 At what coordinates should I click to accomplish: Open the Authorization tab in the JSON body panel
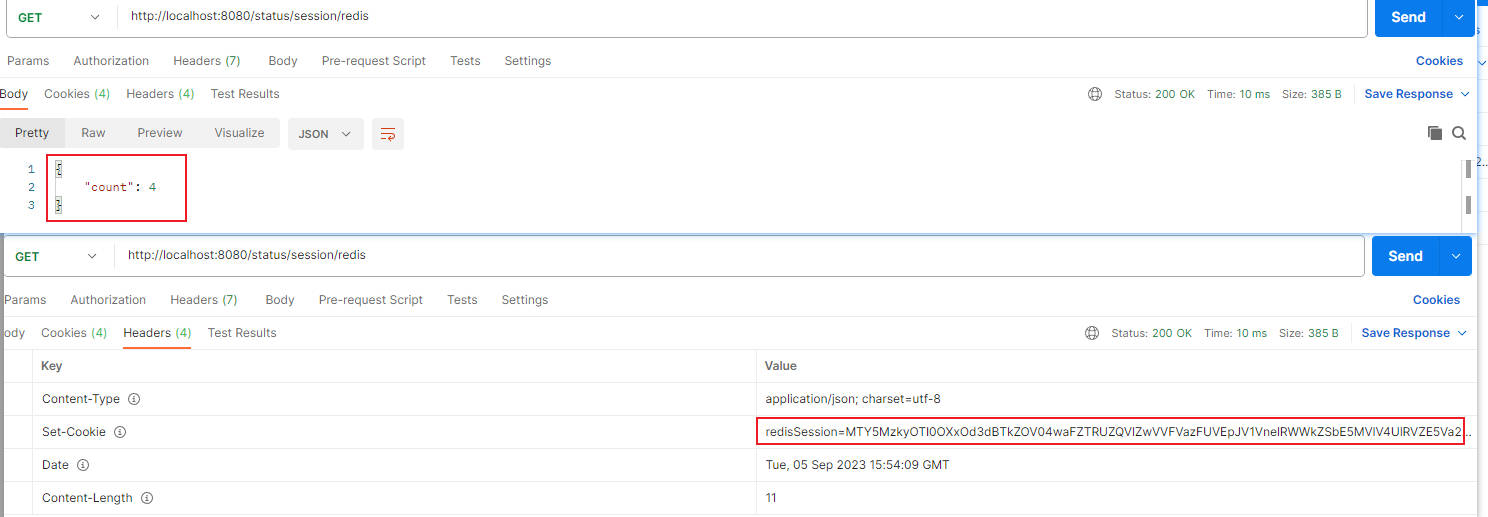[111, 61]
